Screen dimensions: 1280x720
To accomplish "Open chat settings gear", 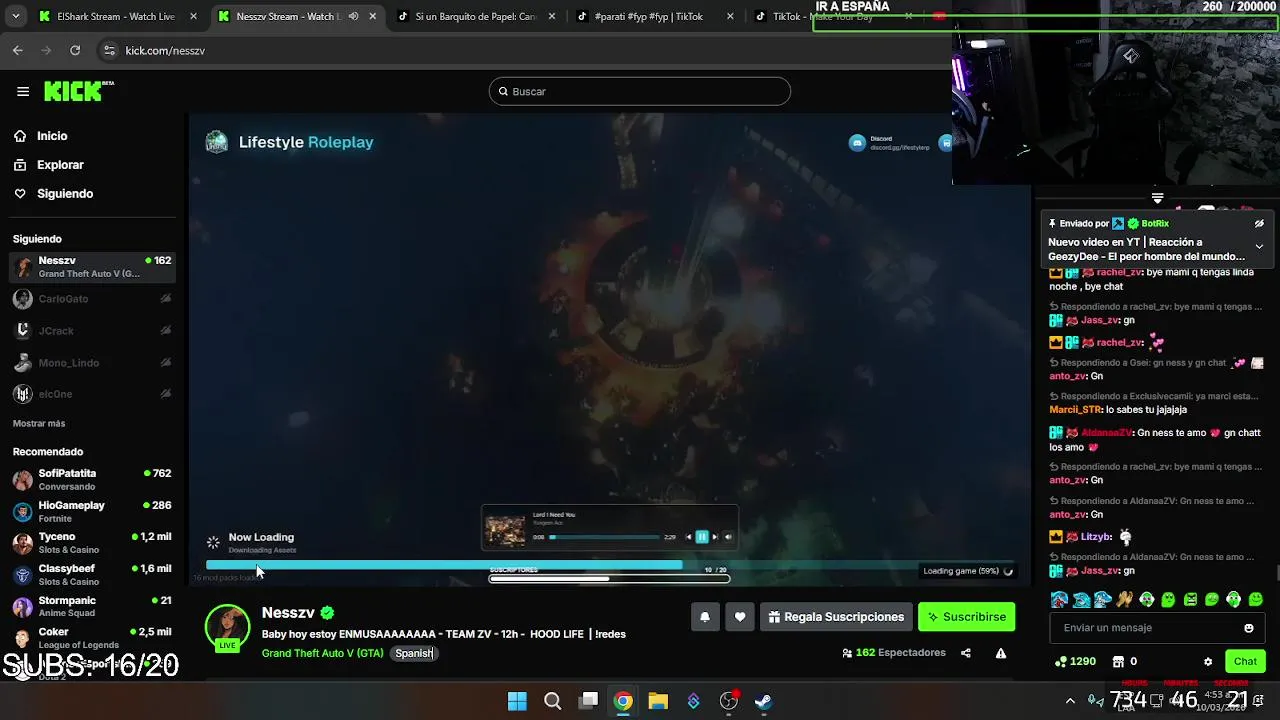I will click(1208, 662).
